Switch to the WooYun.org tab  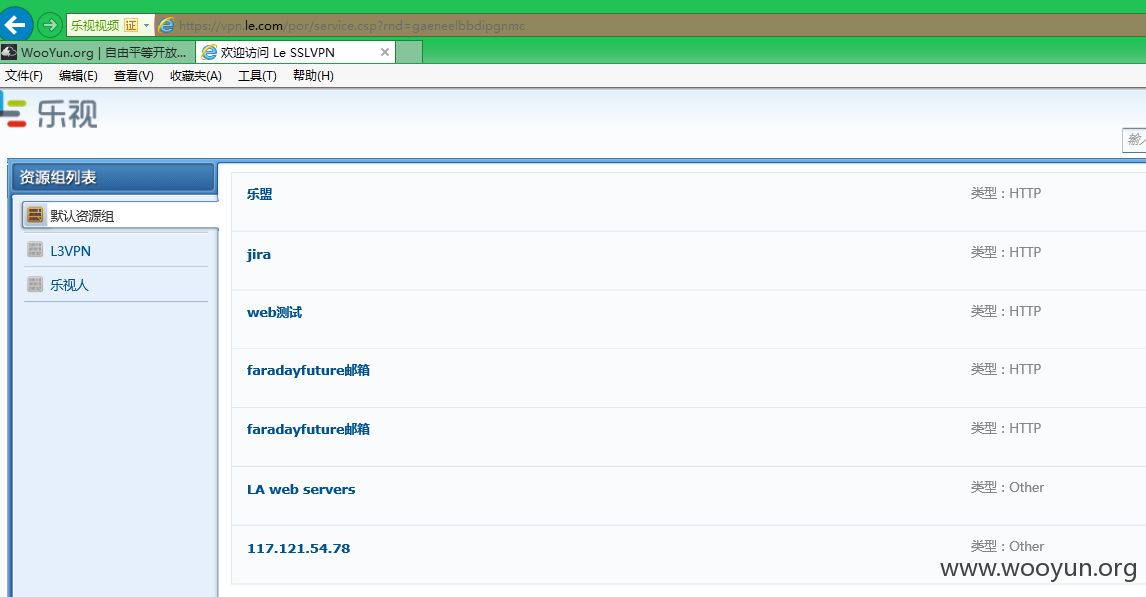pos(98,53)
